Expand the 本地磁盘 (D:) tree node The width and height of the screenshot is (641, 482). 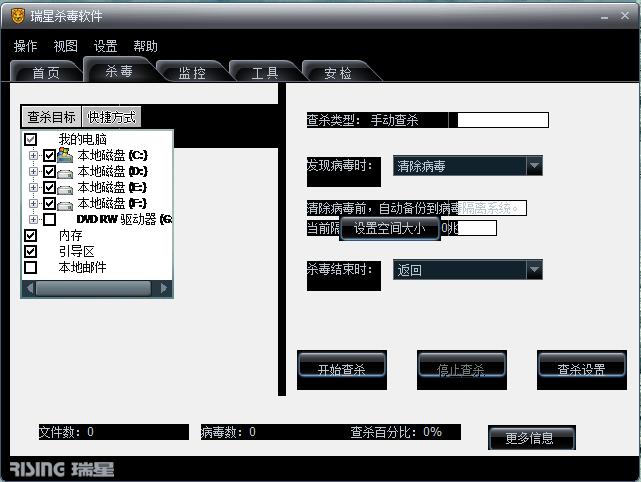point(34,171)
